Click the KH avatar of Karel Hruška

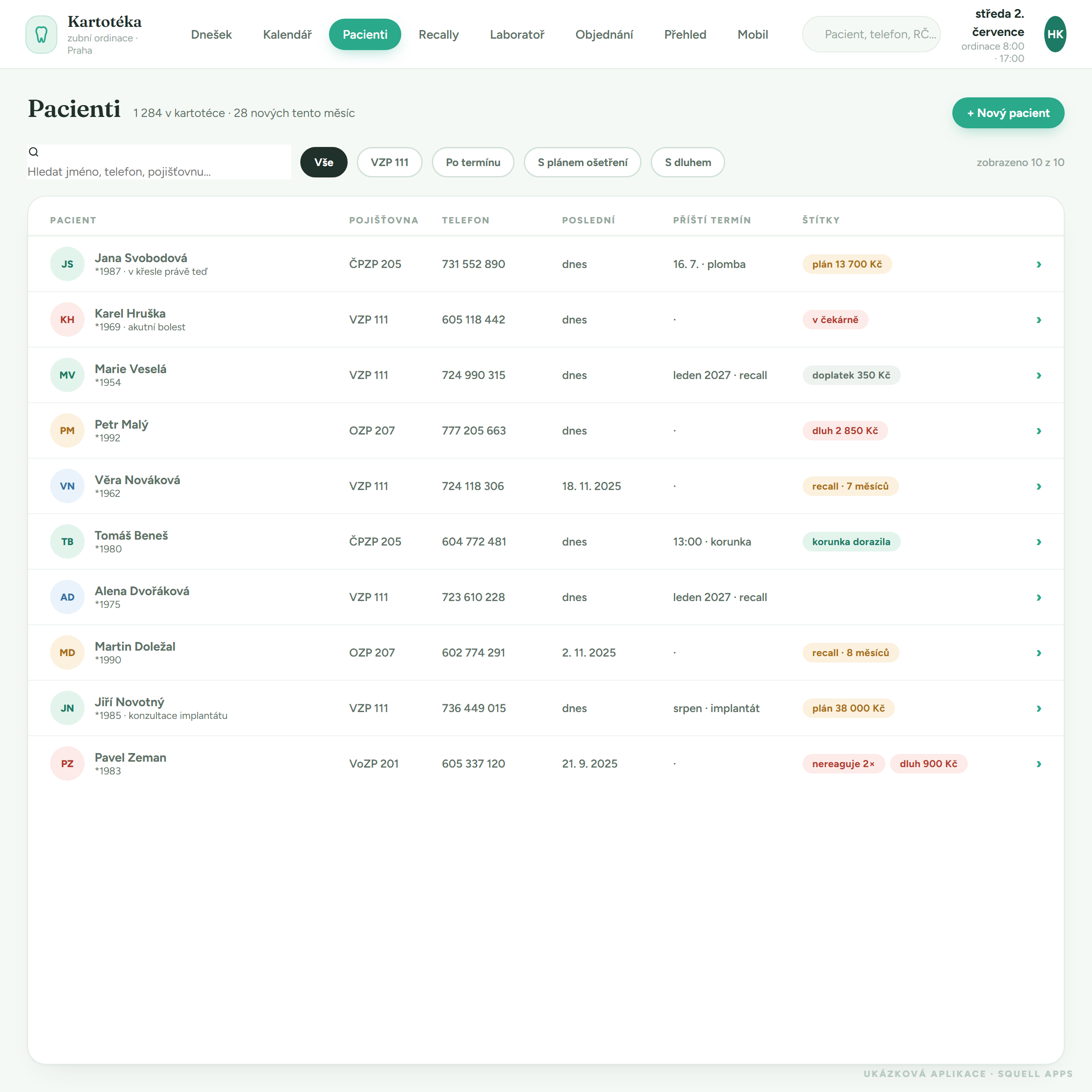coord(67,319)
